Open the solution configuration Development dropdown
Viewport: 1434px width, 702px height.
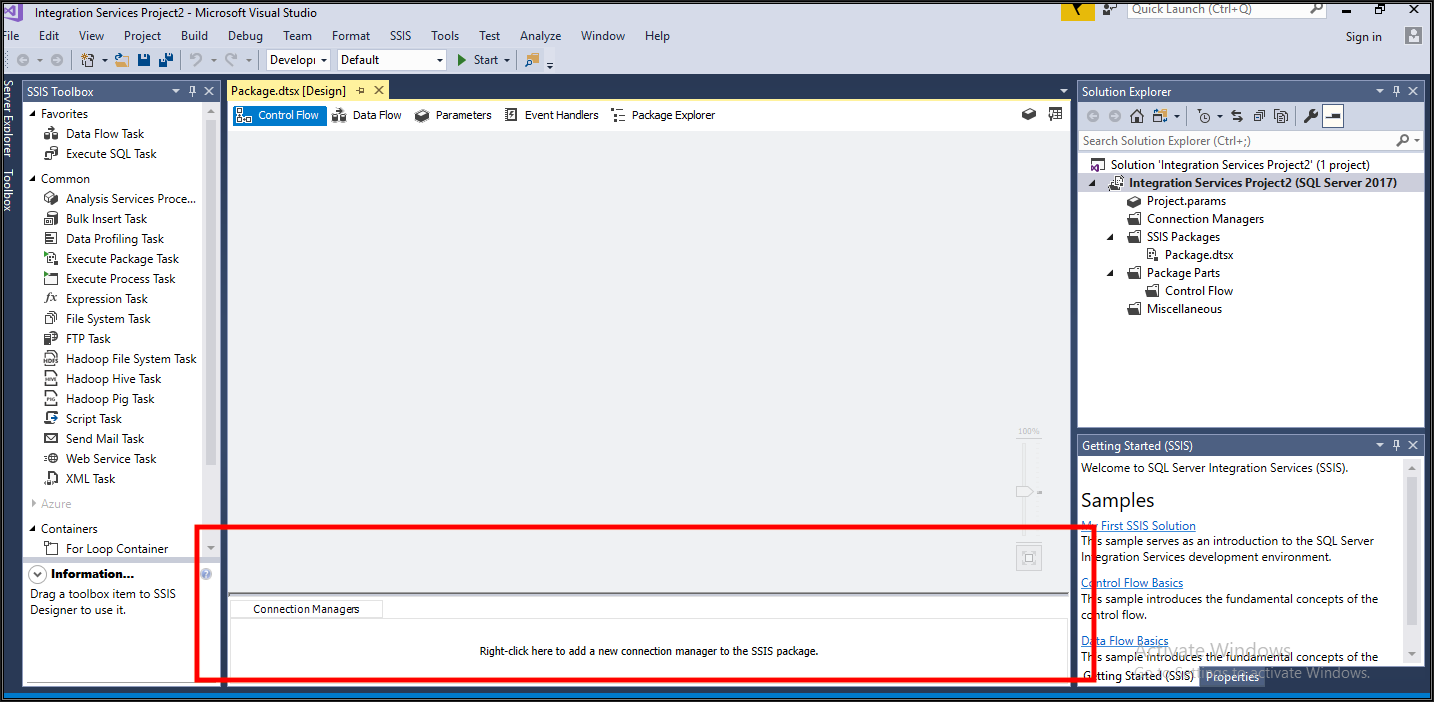pos(298,60)
